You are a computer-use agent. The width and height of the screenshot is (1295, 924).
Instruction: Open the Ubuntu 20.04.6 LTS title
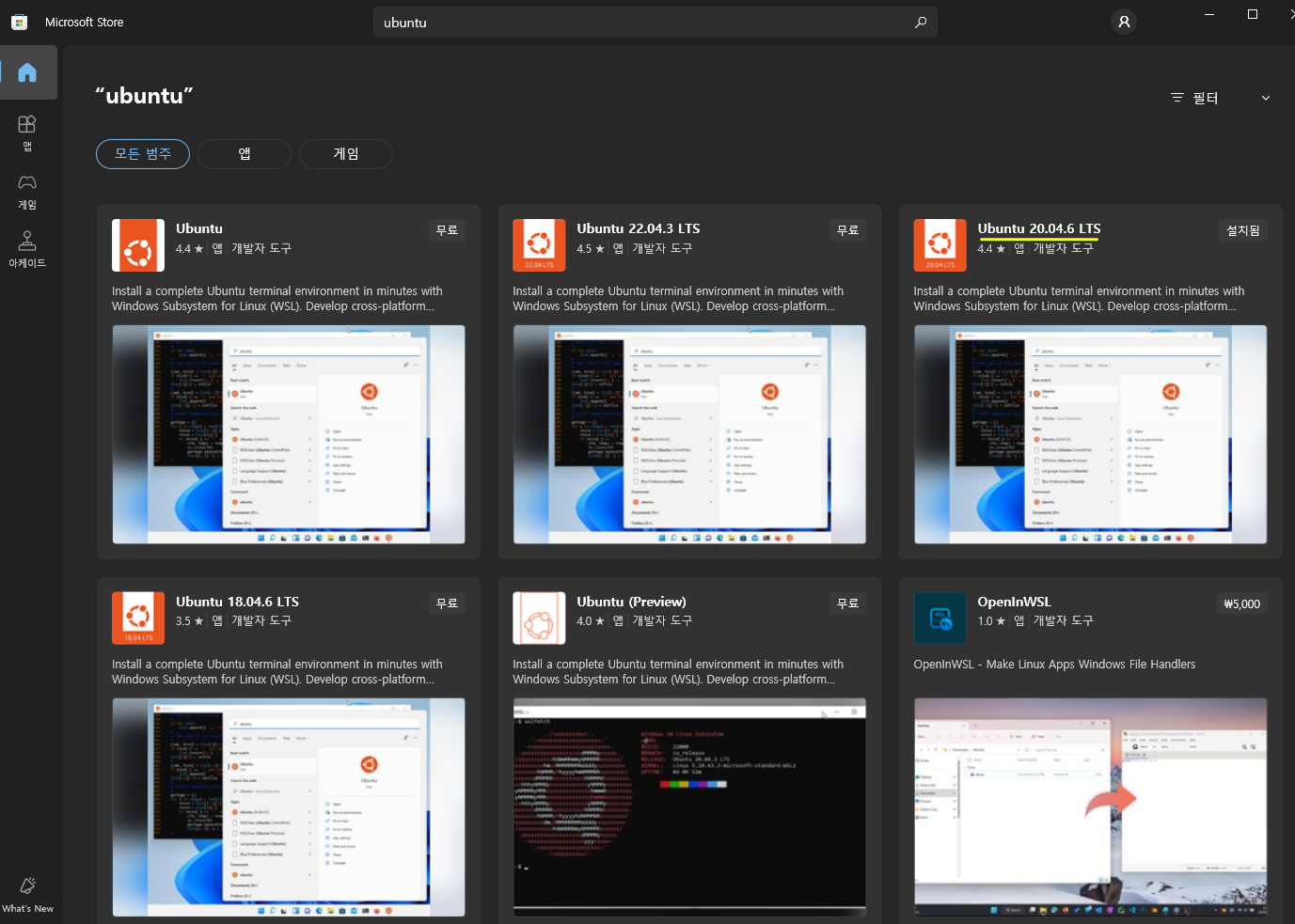[1039, 228]
